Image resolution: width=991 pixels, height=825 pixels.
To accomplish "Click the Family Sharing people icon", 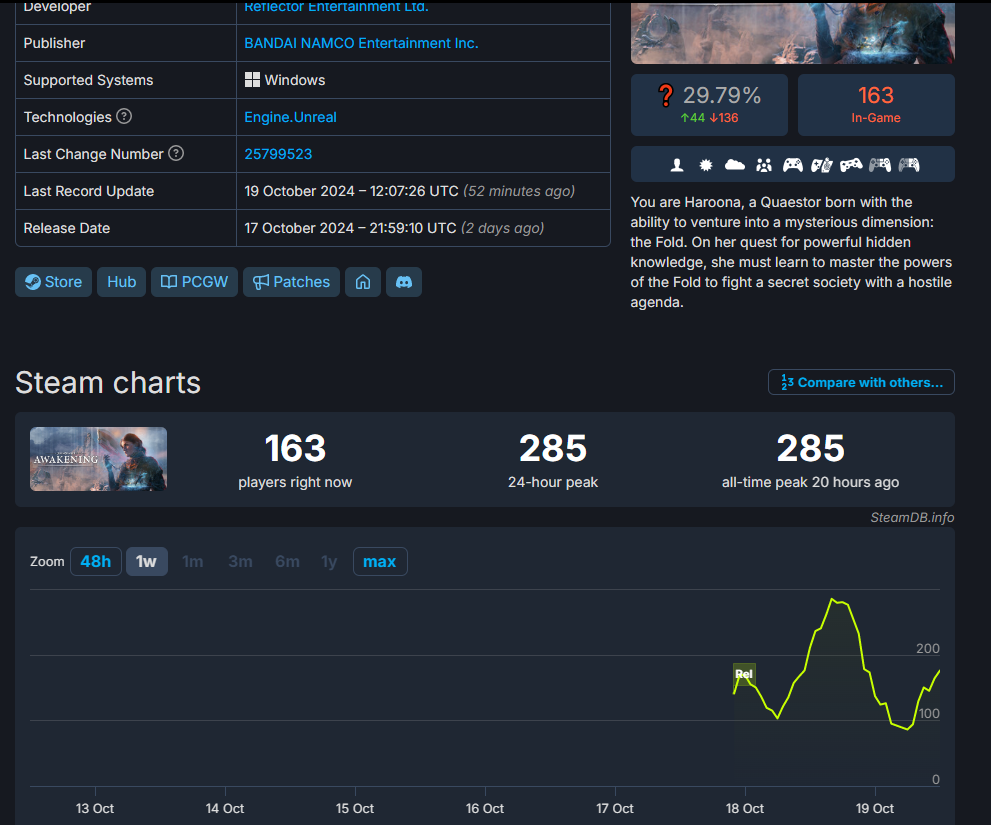I will pos(764,166).
